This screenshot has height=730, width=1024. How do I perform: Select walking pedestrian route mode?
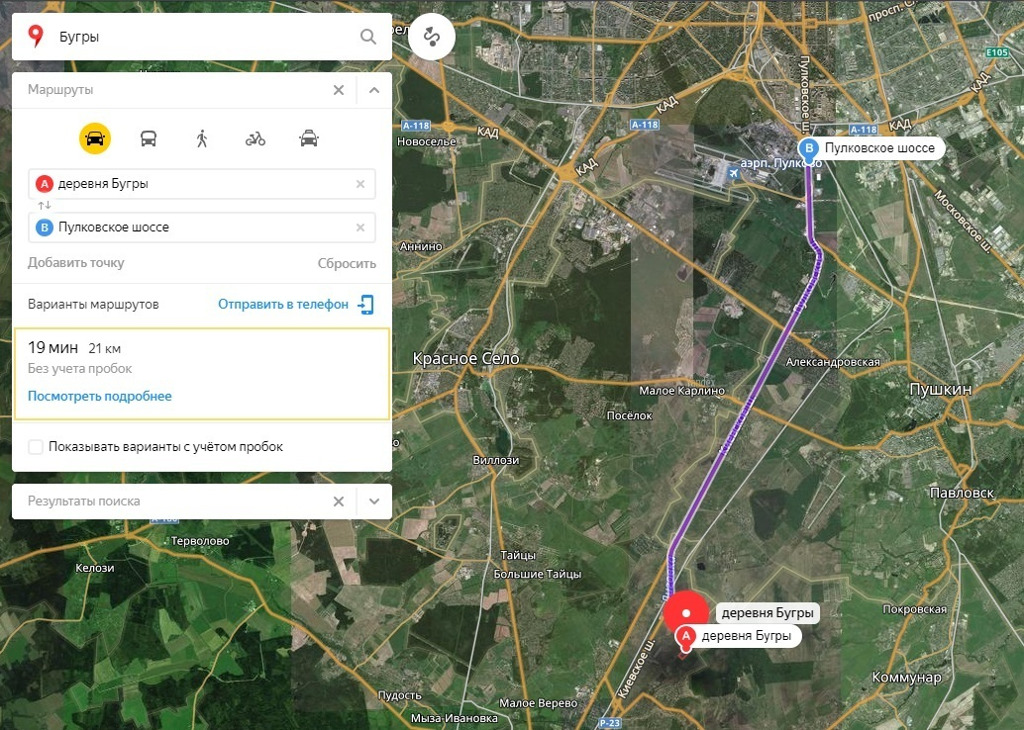tap(202, 138)
